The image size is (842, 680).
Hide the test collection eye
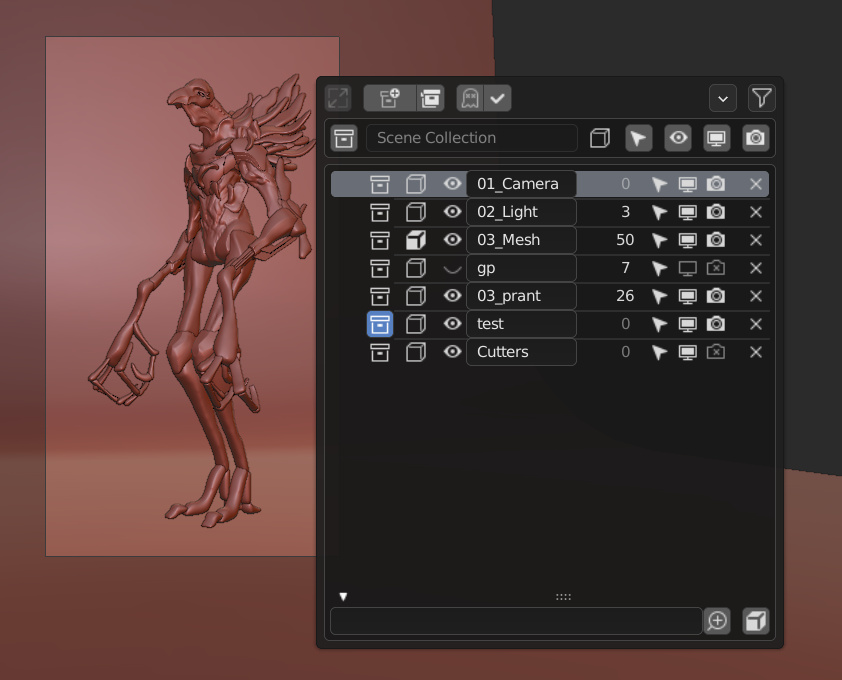click(452, 323)
